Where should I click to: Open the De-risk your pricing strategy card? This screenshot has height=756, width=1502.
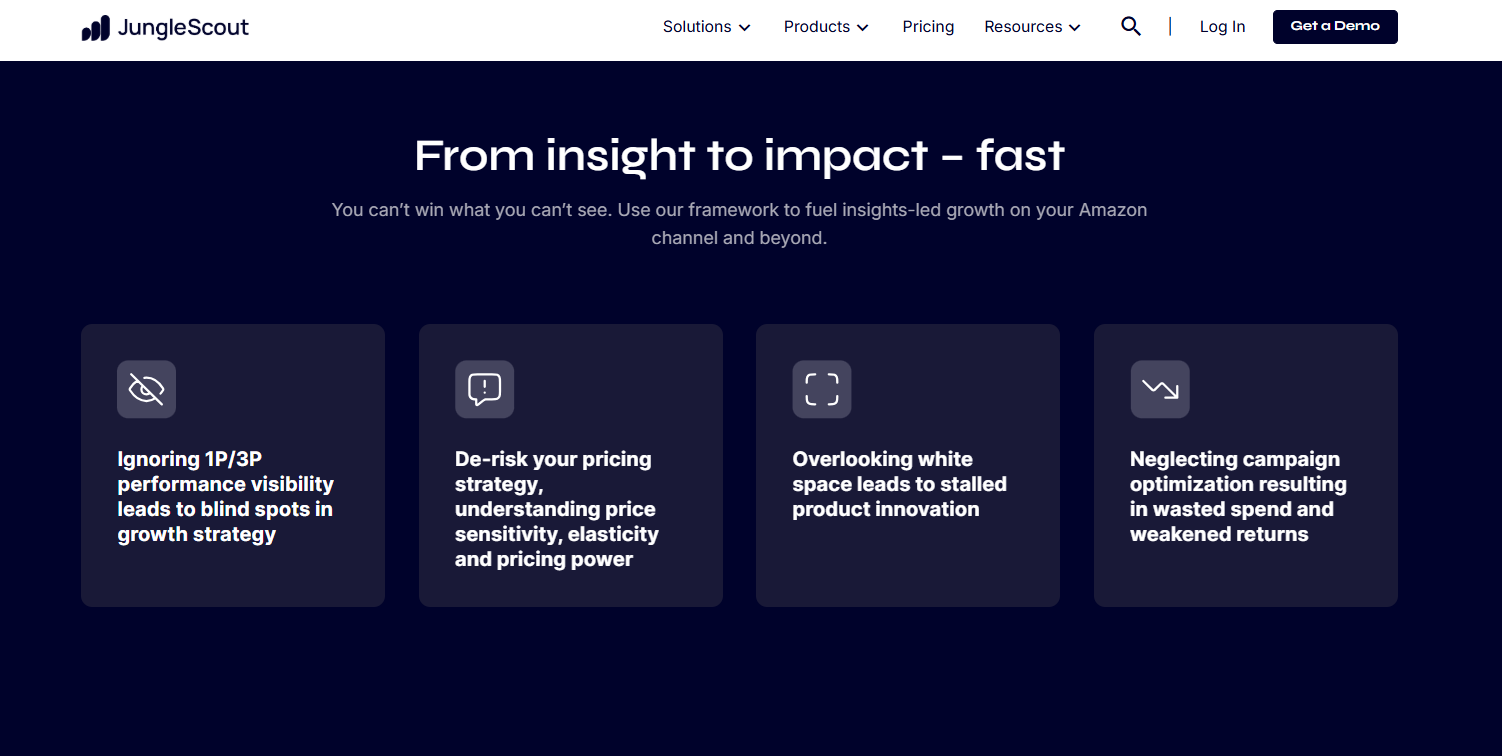click(x=571, y=465)
